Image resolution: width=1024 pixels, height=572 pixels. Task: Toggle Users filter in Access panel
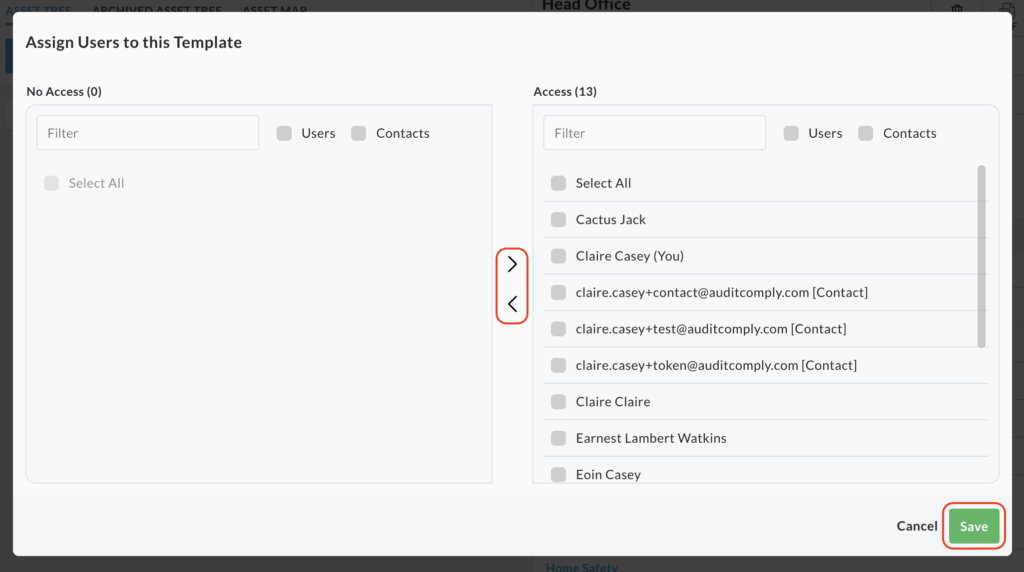pyautogui.click(x=791, y=133)
